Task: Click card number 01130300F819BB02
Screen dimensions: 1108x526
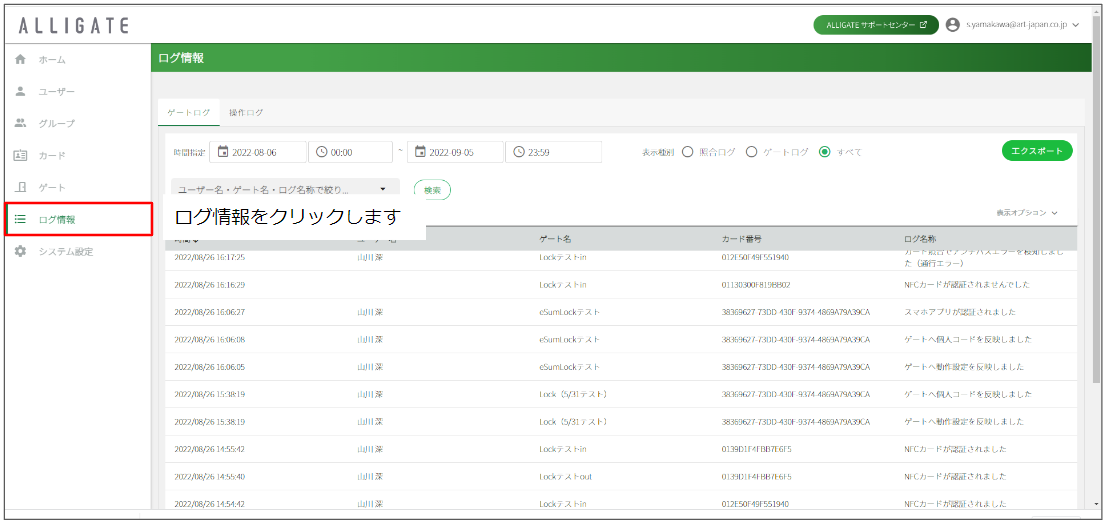Action: [x=755, y=285]
